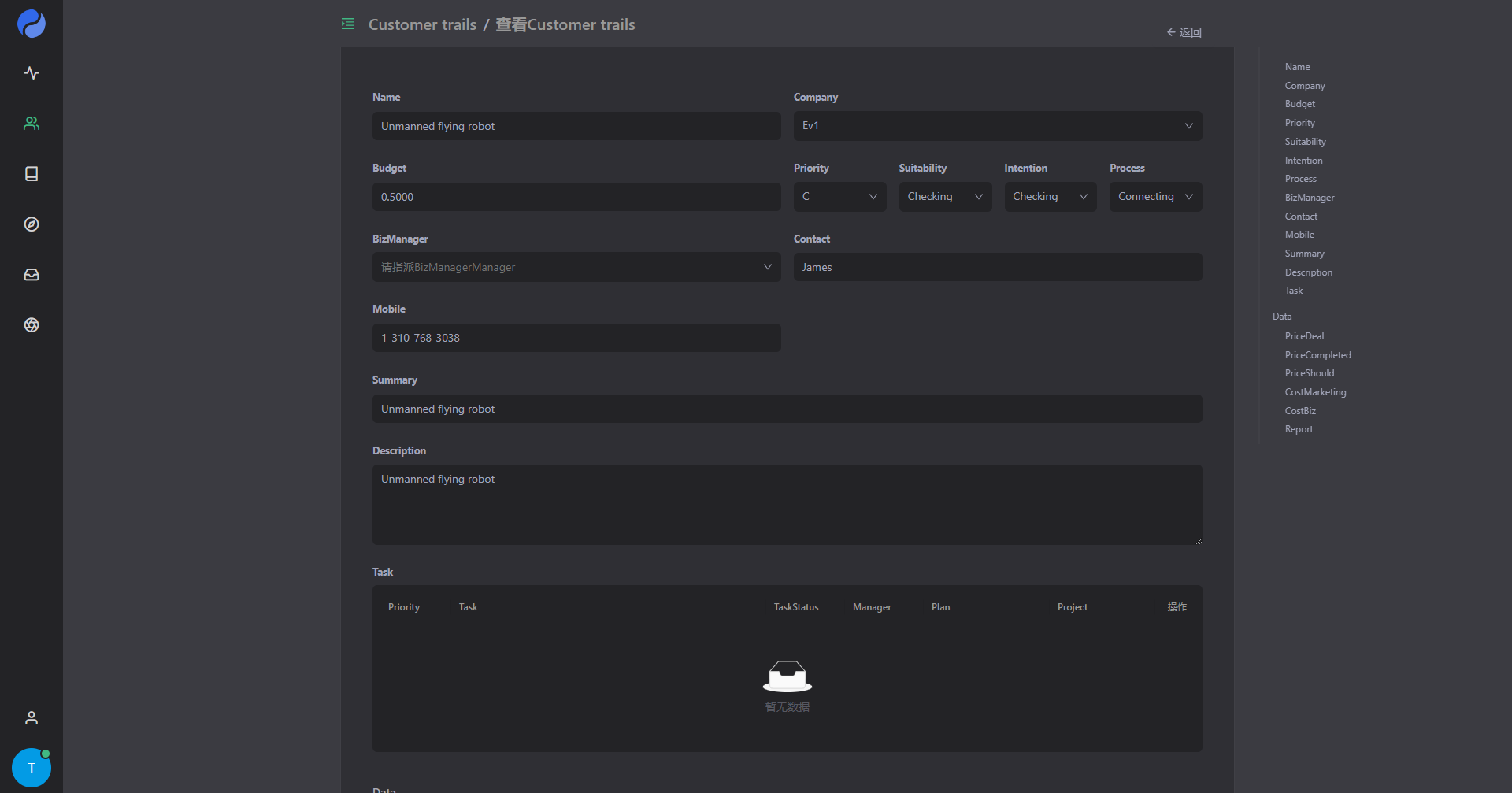The width and height of the screenshot is (1512, 793).
Task: Open the Priority dropdown set to C
Action: (839, 197)
